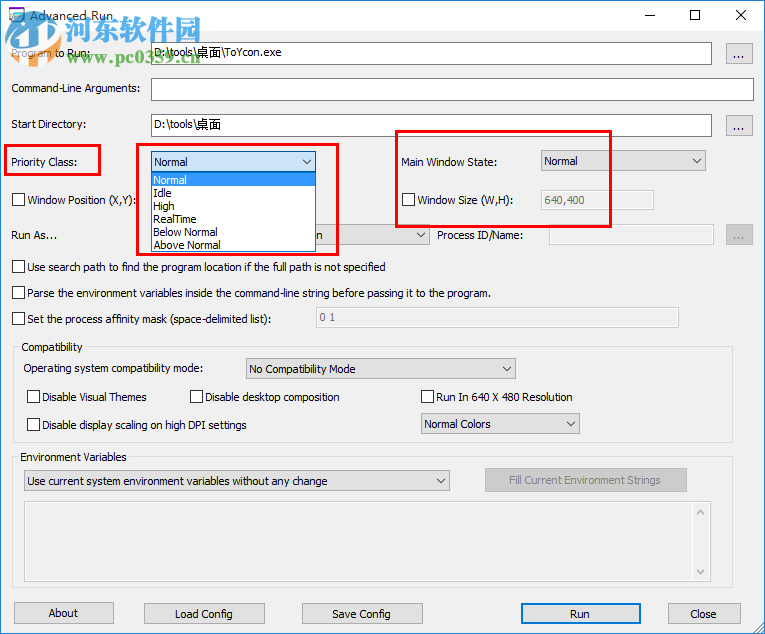Select Idle priority option
This screenshot has height=634, width=765.
234,193
